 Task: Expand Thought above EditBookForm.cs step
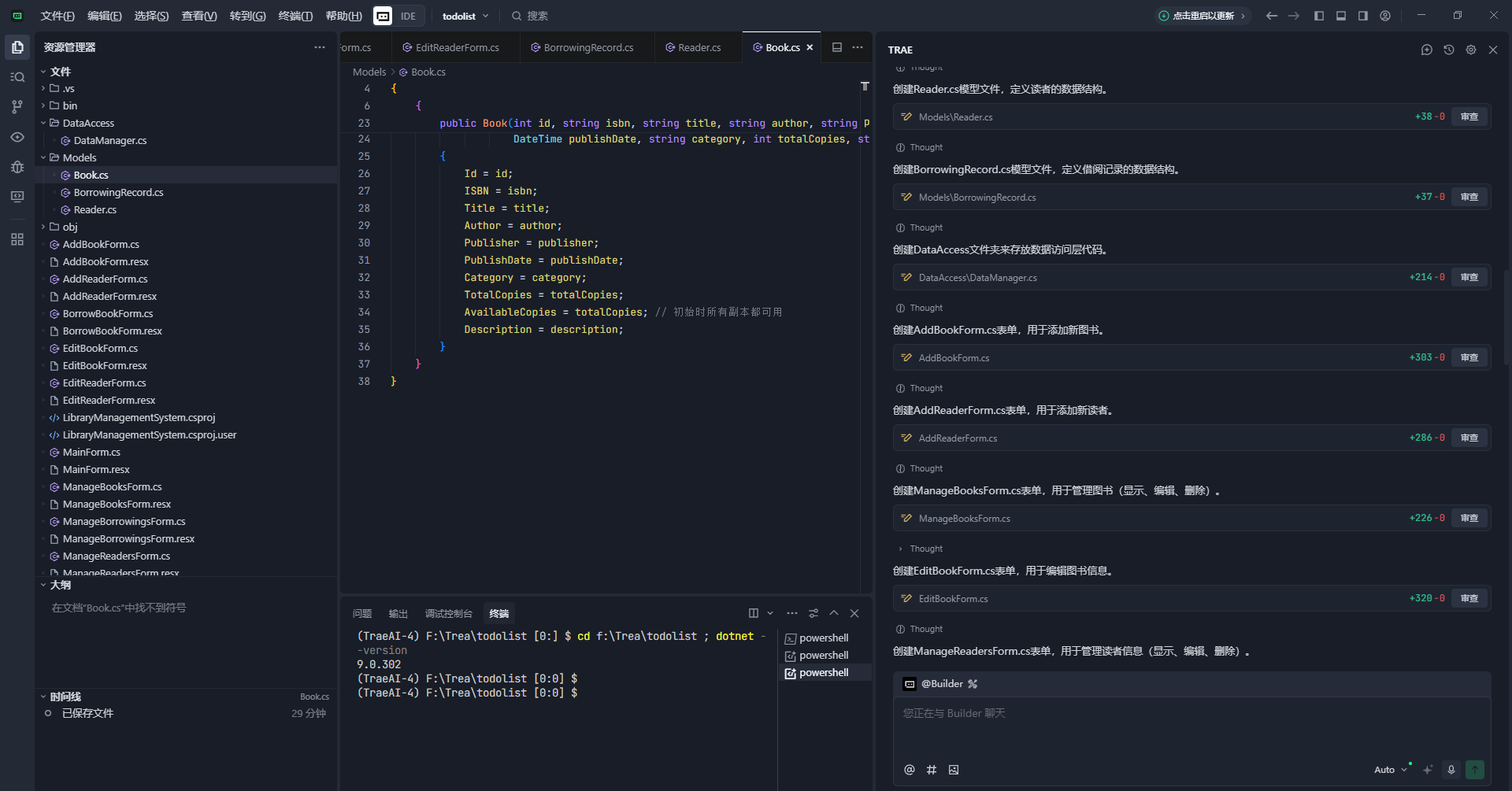pos(920,549)
